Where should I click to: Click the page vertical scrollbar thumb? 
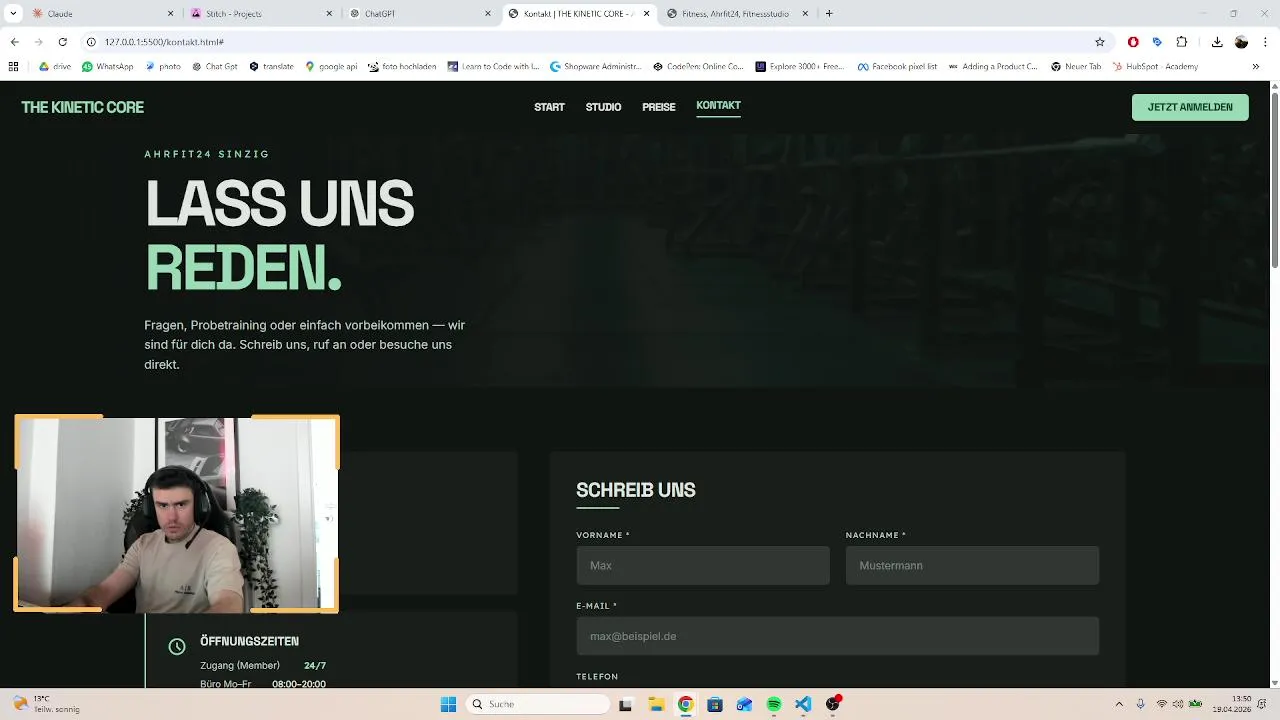(1274, 180)
